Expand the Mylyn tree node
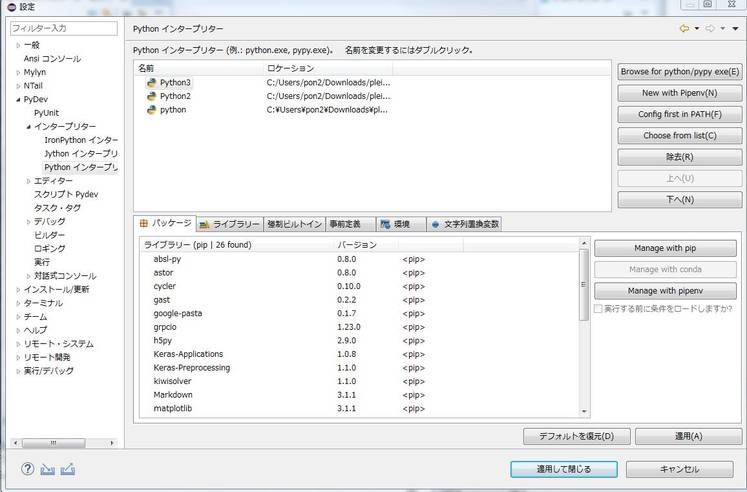This screenshot has width=747, height=492. (x=18, y=72)
